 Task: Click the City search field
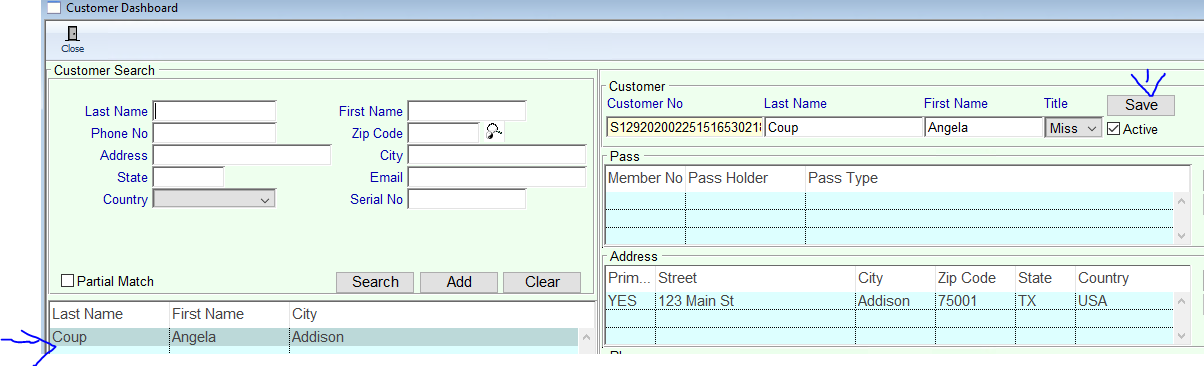[497, 155]
